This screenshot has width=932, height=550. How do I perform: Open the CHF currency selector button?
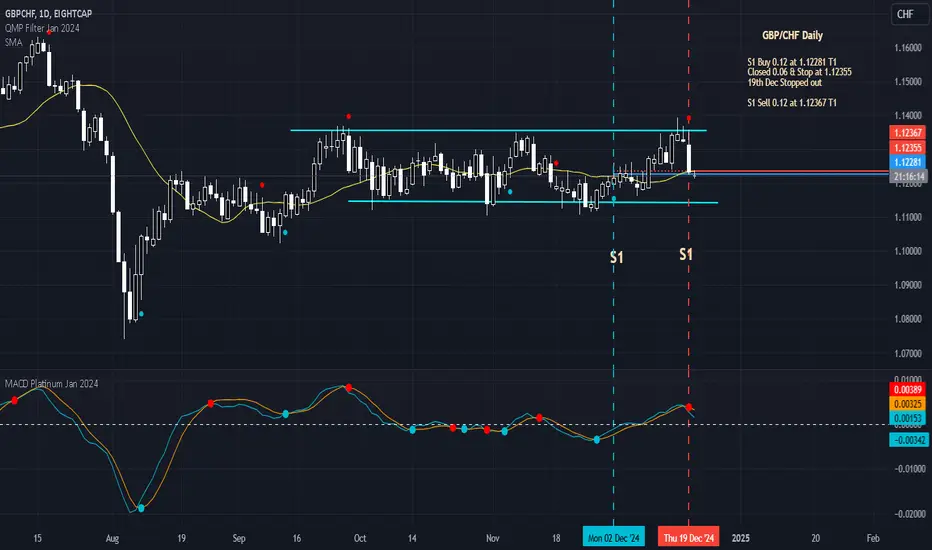pyautogui.click(x=908, y=14)
